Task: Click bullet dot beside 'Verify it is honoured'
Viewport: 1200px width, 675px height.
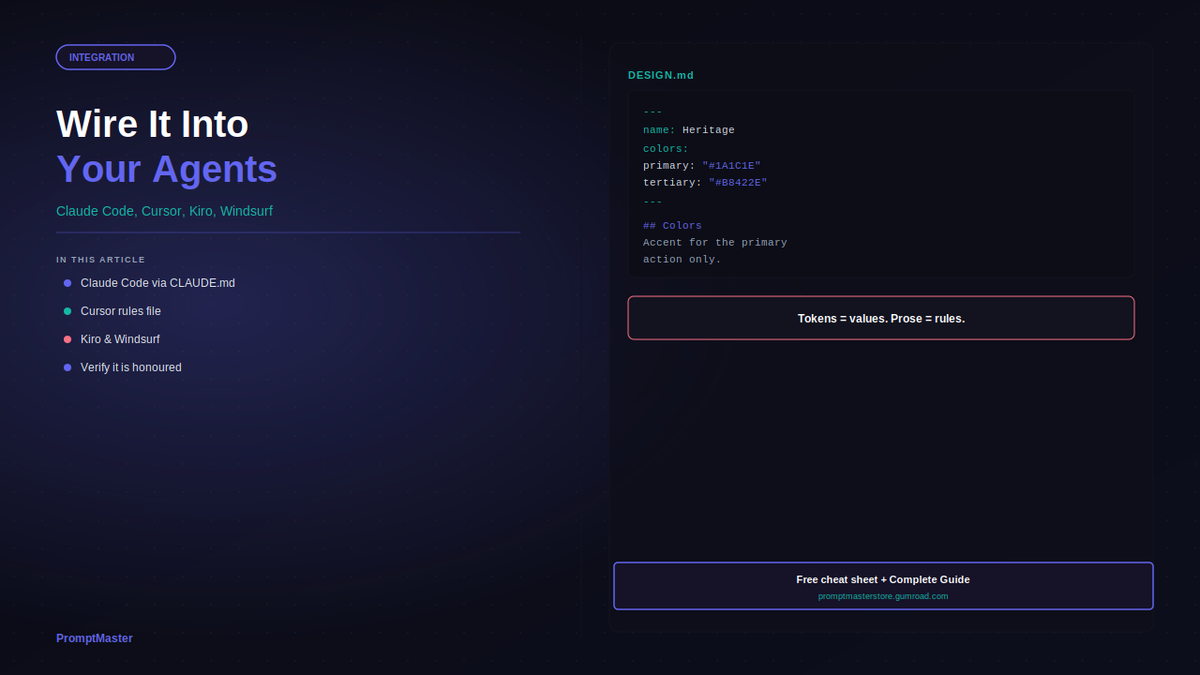Action: pyautogui.click(x=68, y=367)
